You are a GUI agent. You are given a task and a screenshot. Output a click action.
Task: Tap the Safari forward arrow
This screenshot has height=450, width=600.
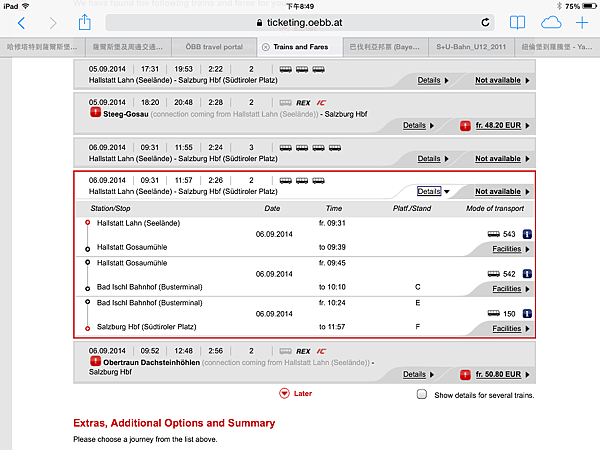pyautogui.click(x=53, y=23)
